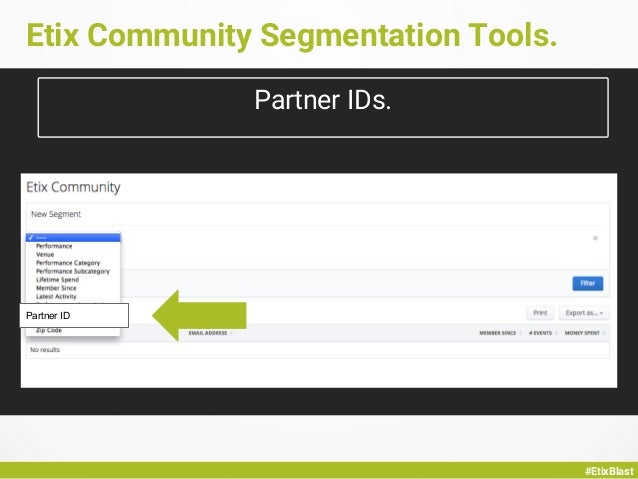Pick Member Since option in dropdown list

pyautogui.click(x=56, y=288)
